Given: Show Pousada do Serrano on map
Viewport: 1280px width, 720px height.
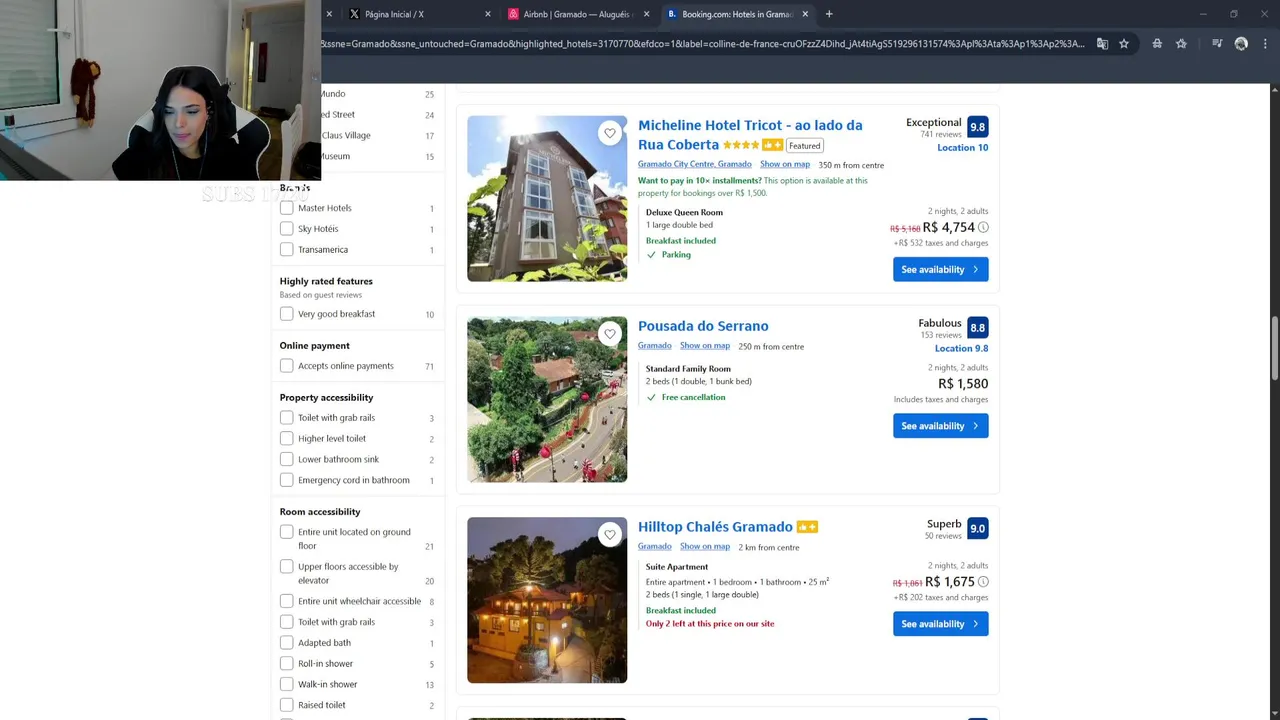Looking at the screenshot, I should coord(705,346).
